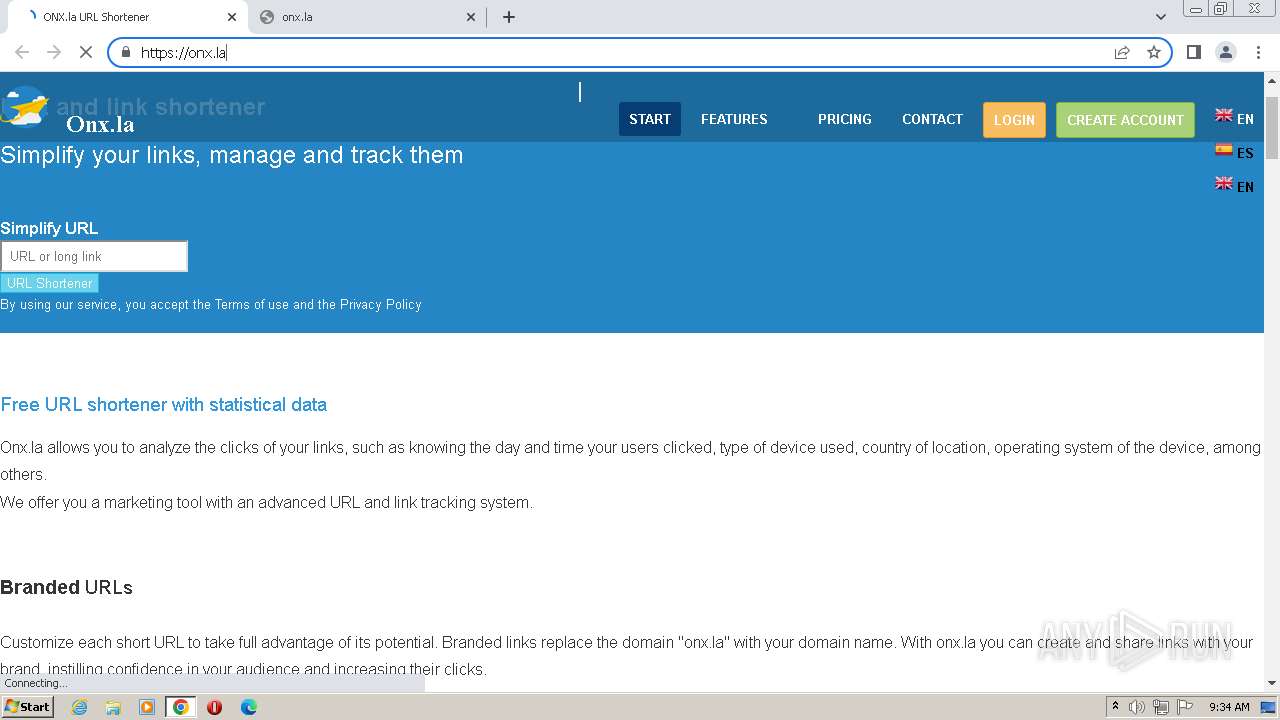The width and height of the screenshot is (1280, 720).
Task: Bookmark this page with the star icon
Action: 1154,52
